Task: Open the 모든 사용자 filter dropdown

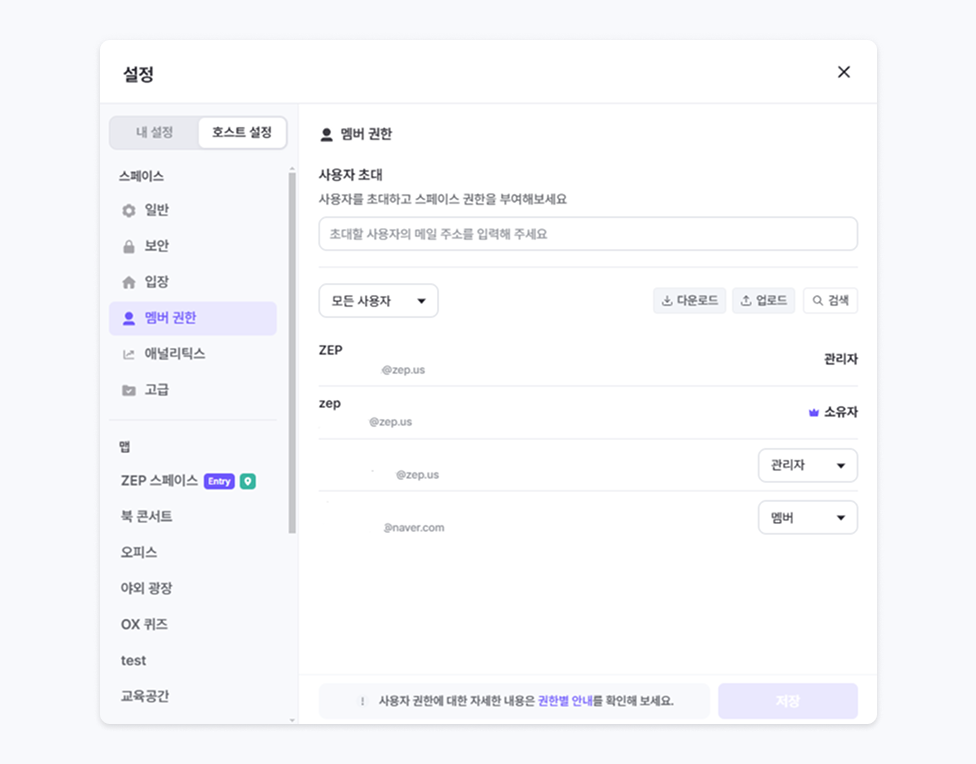Action: (378, 300)
